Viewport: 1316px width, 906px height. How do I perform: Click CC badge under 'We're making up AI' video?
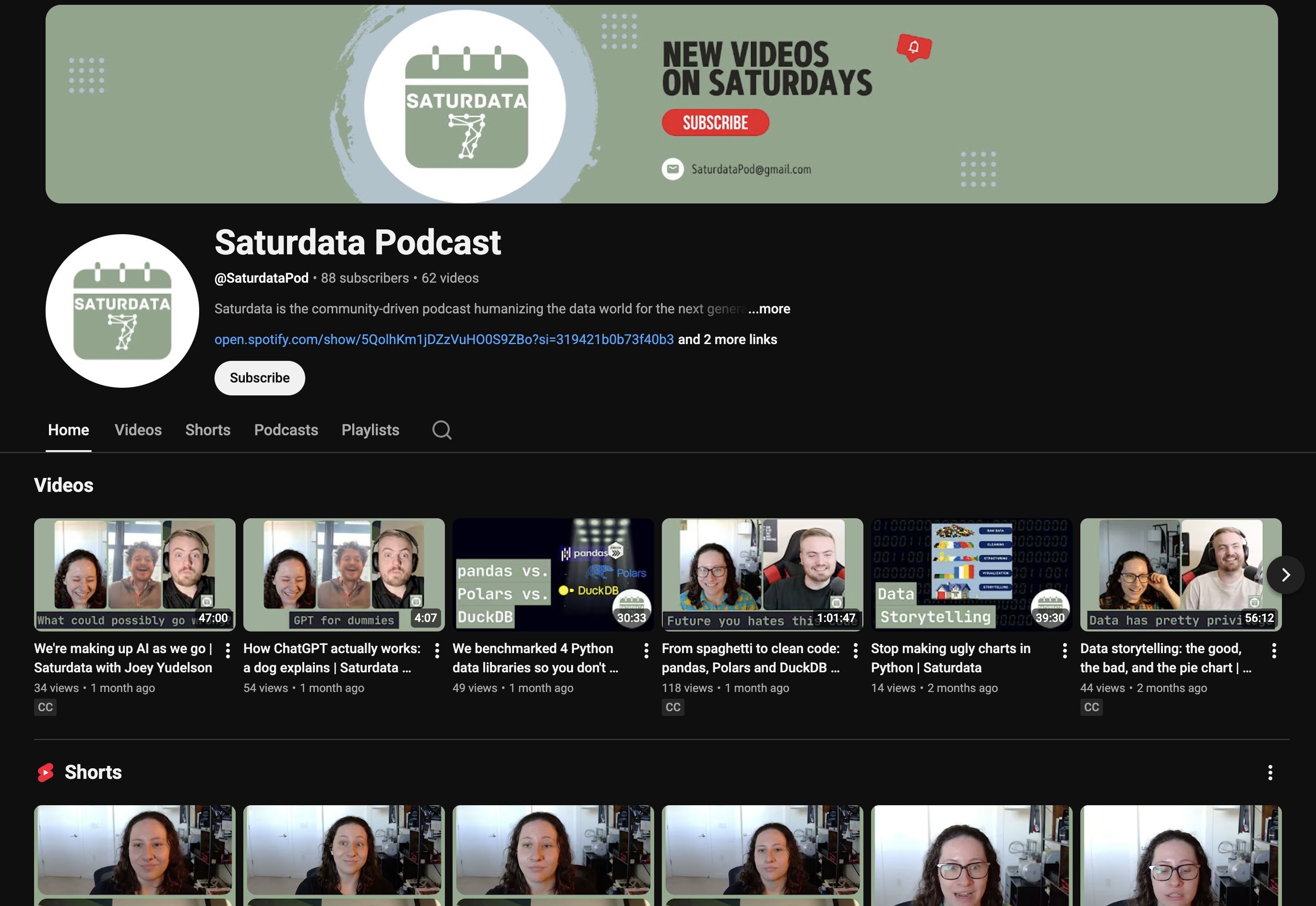[x=45, y=707]
